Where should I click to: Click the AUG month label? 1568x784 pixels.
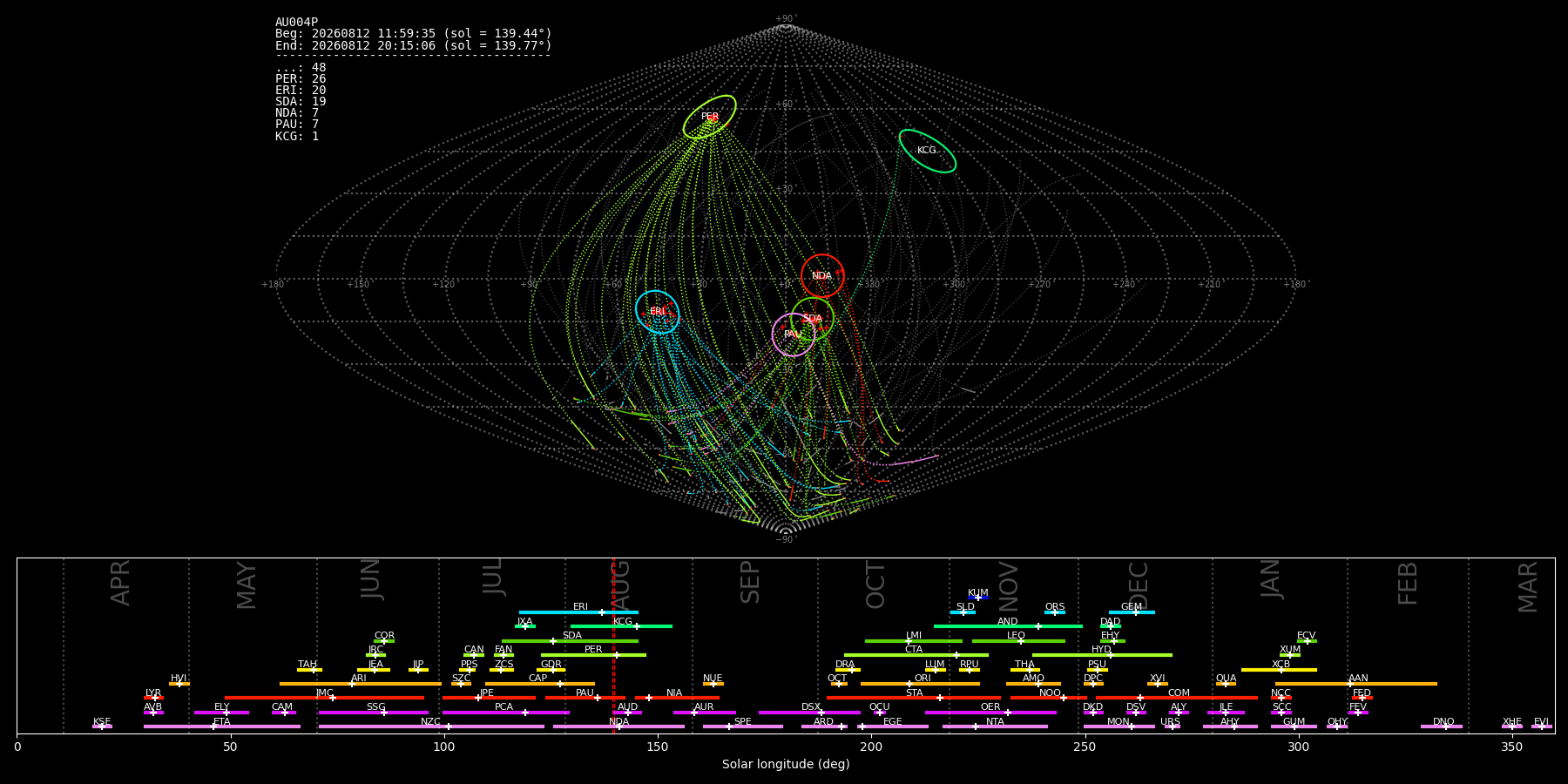click(x=619, y=584)
